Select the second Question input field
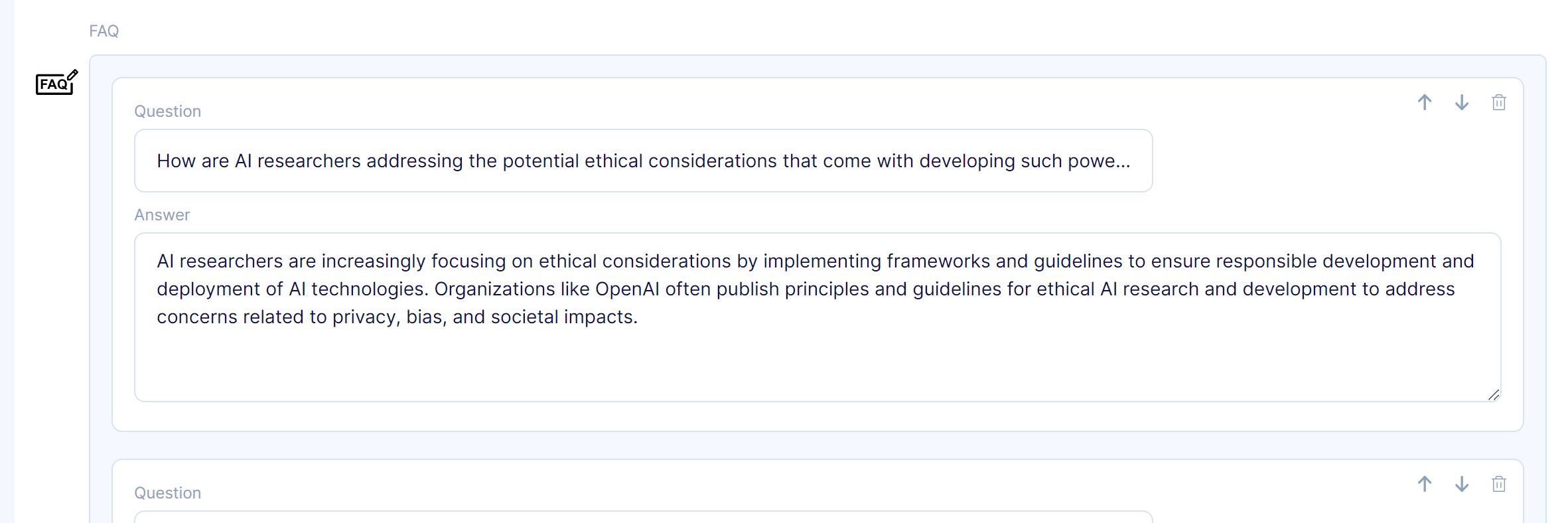The image size is (1568, 523). point(643,517)
